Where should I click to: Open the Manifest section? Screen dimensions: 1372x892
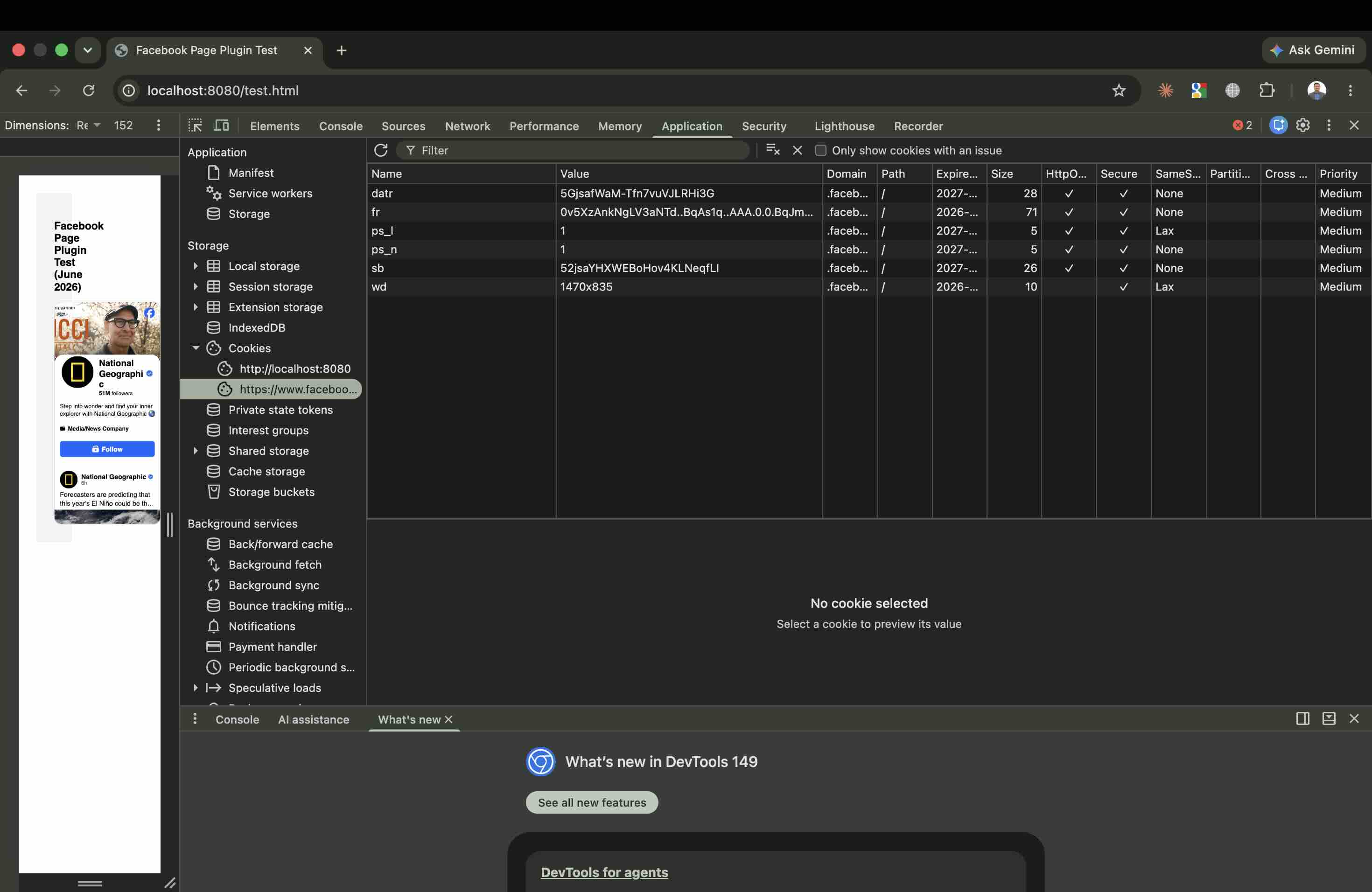[x=251, y=173]
